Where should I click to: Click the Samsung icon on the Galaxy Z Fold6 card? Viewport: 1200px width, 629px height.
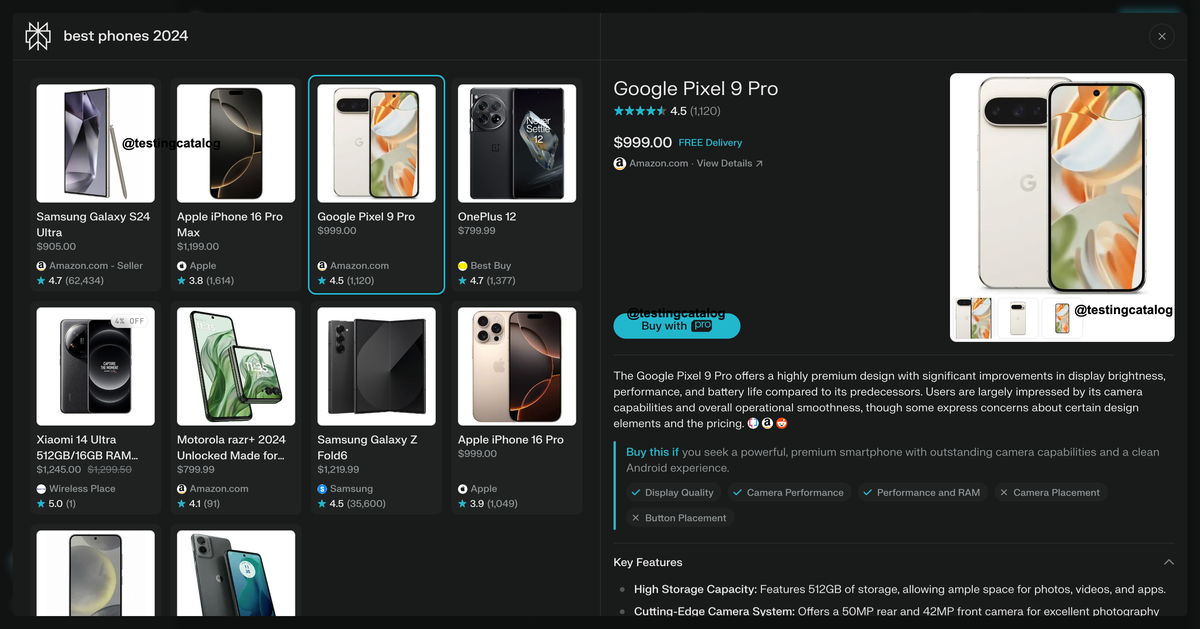(x=321, y=488)
